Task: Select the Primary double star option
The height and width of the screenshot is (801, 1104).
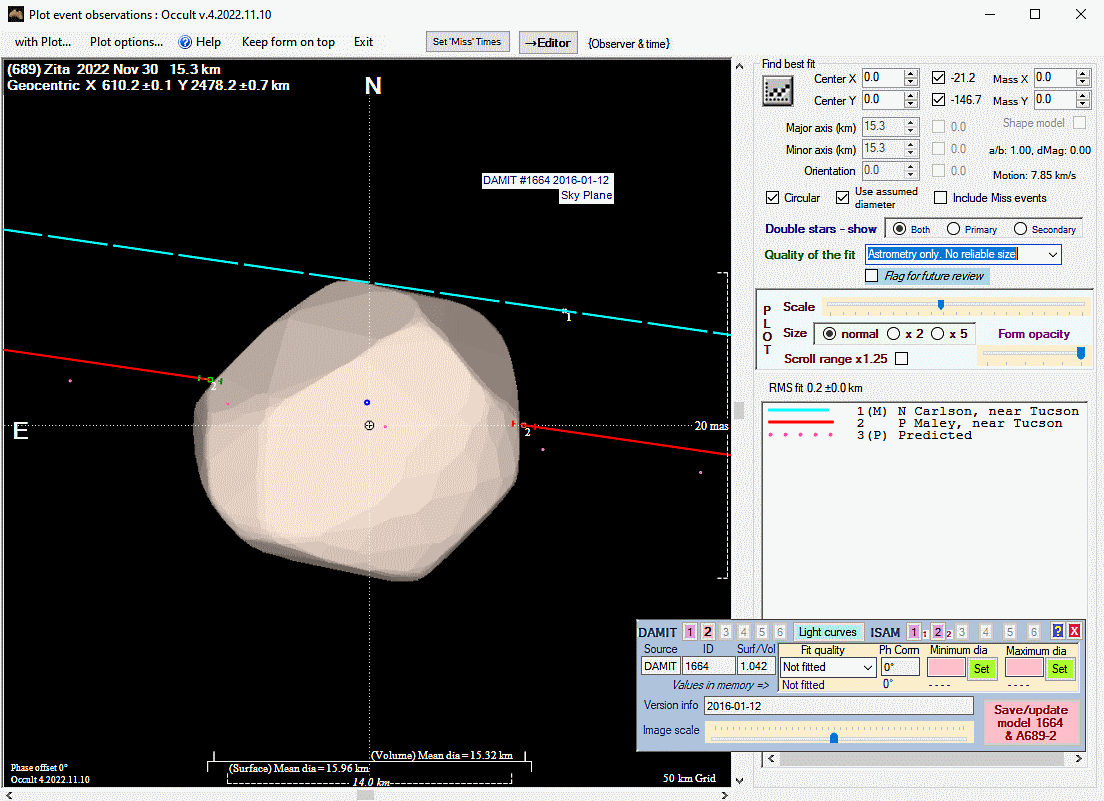Action: (x=954, y=229)
